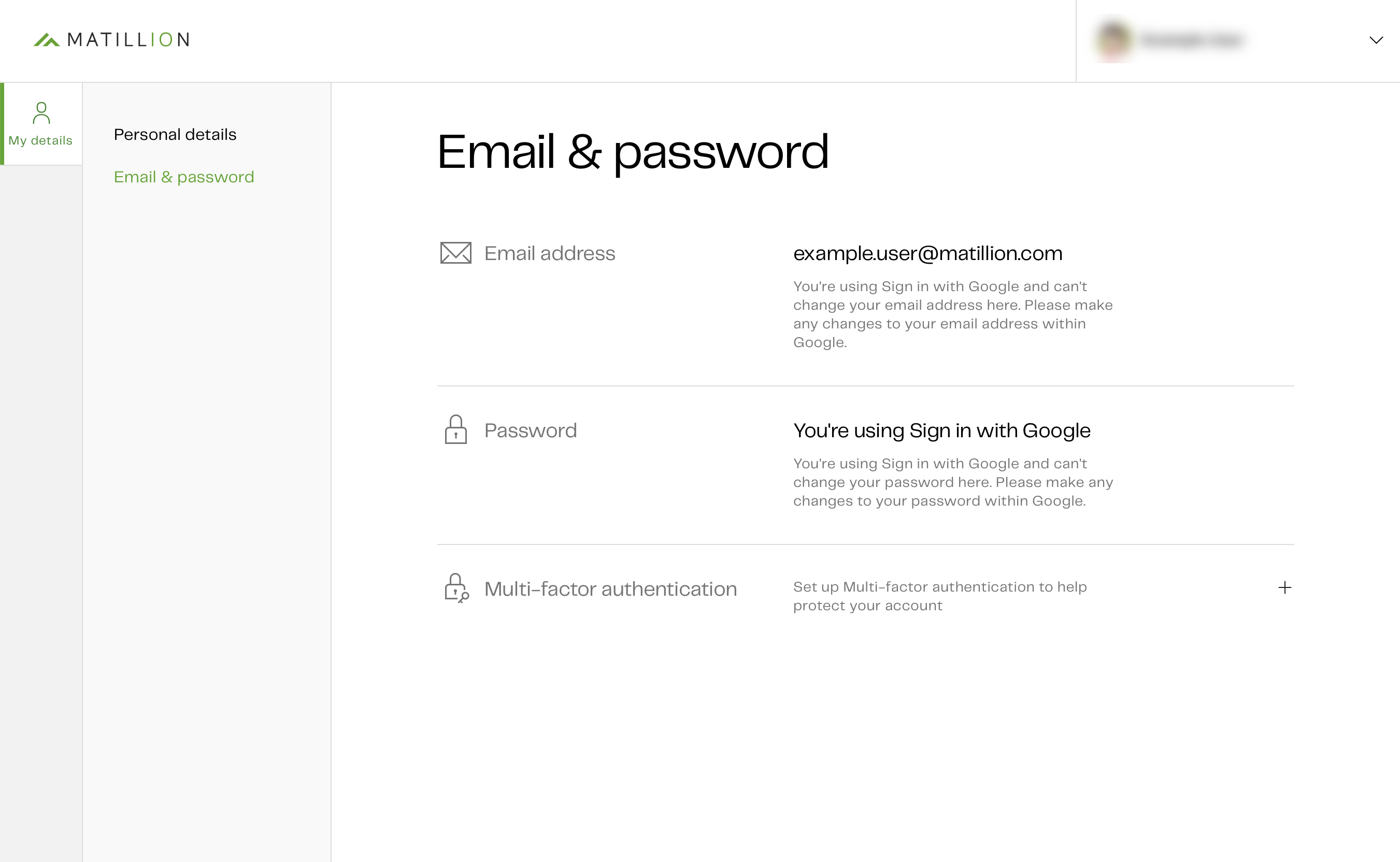Click the My details label
The height and width of the screenshot is (862, 1400).
pos(40,141)
